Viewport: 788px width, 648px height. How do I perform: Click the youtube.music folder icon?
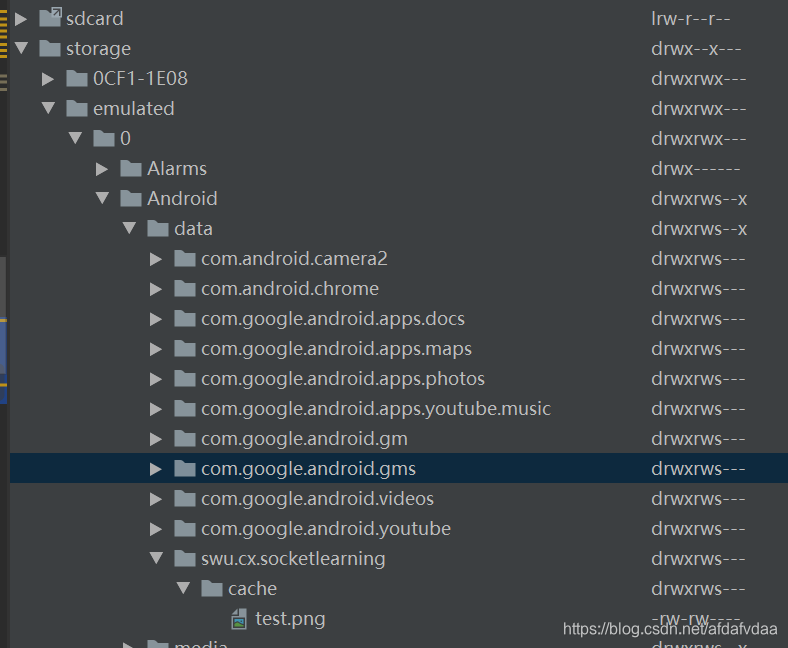(185, 408)
